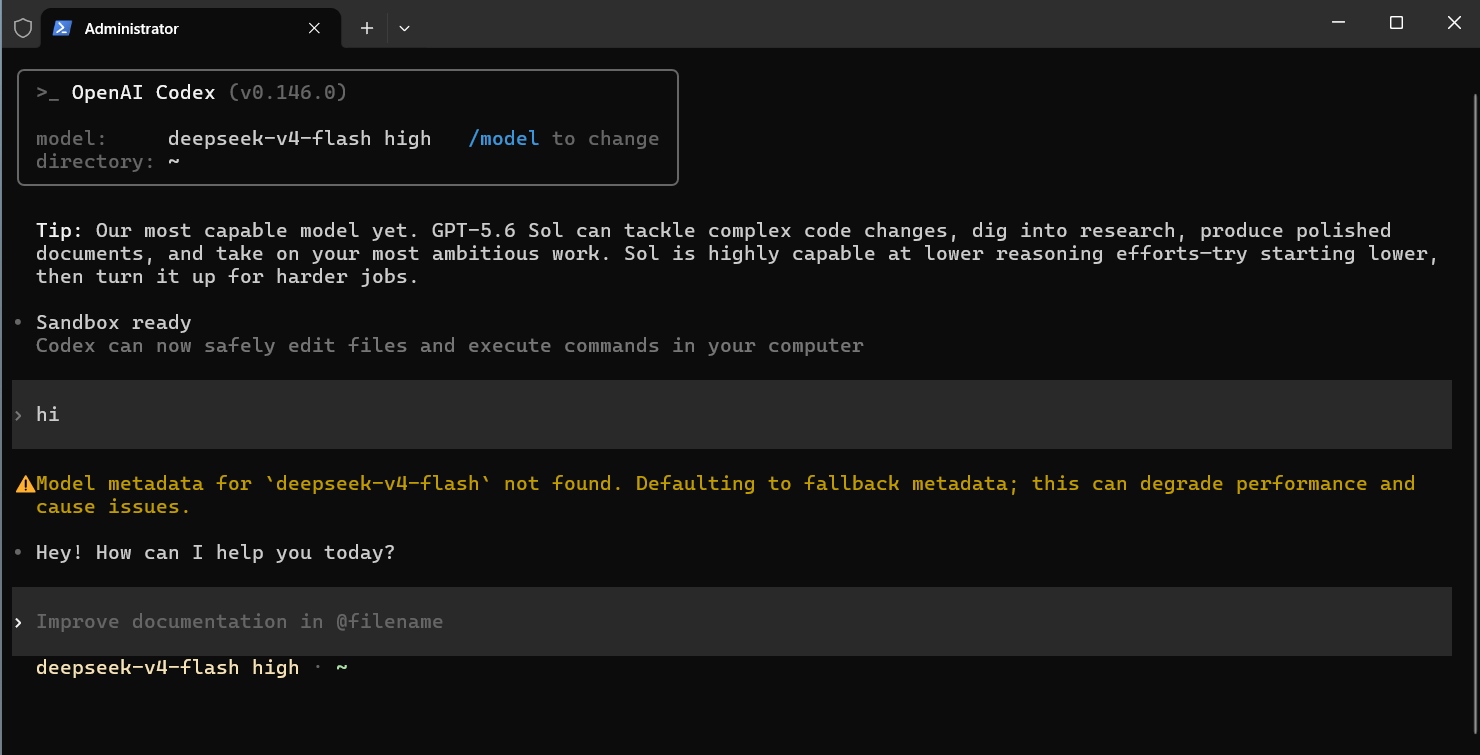Click the shield icon in title bar
Image resolution: width=1480 pixels, height=755 pixels.
pyautogui.click(x=23, y=28)
